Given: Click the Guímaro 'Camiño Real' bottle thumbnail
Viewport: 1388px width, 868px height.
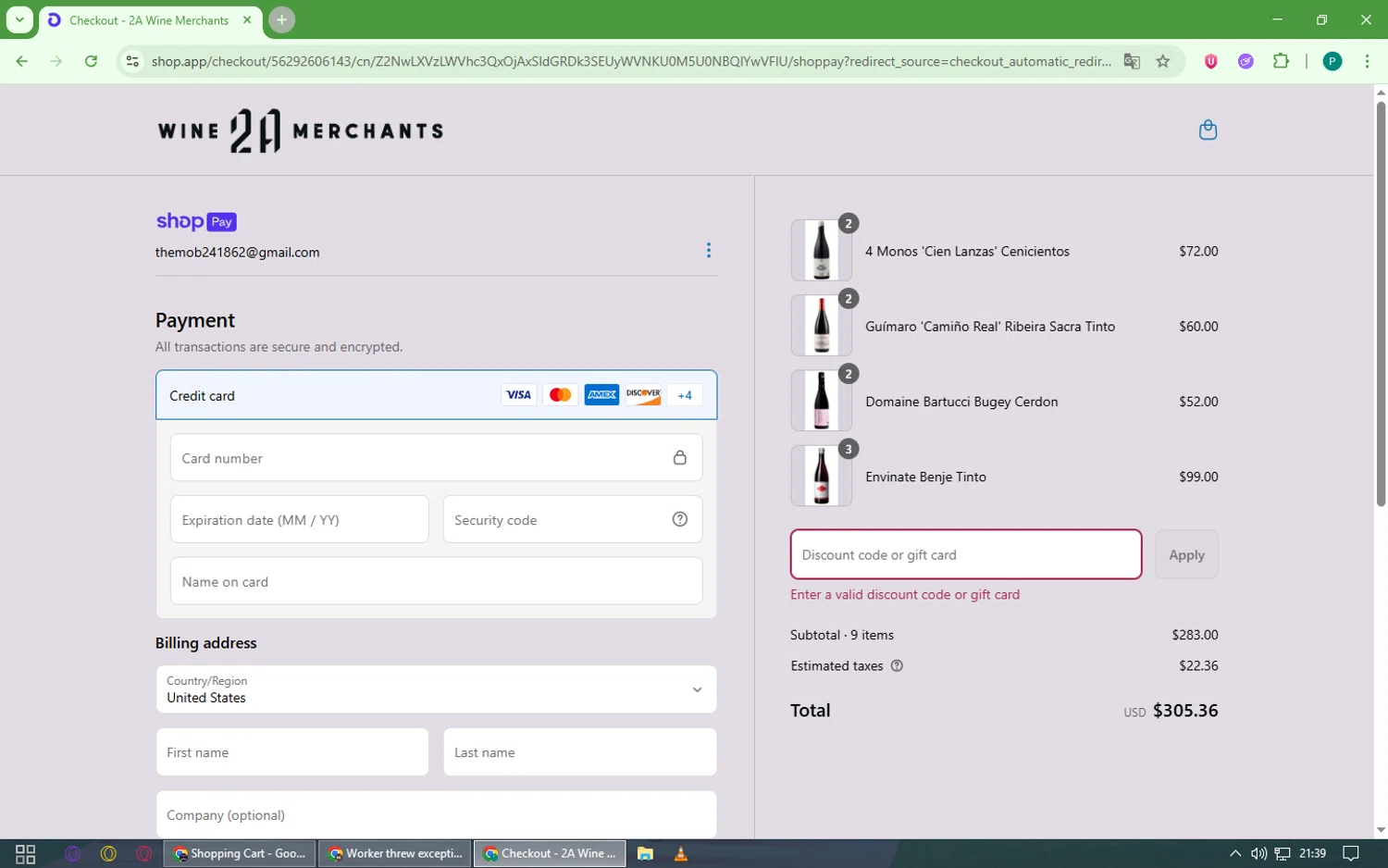Looking at the screenshot, I should [x=822, y=326].
